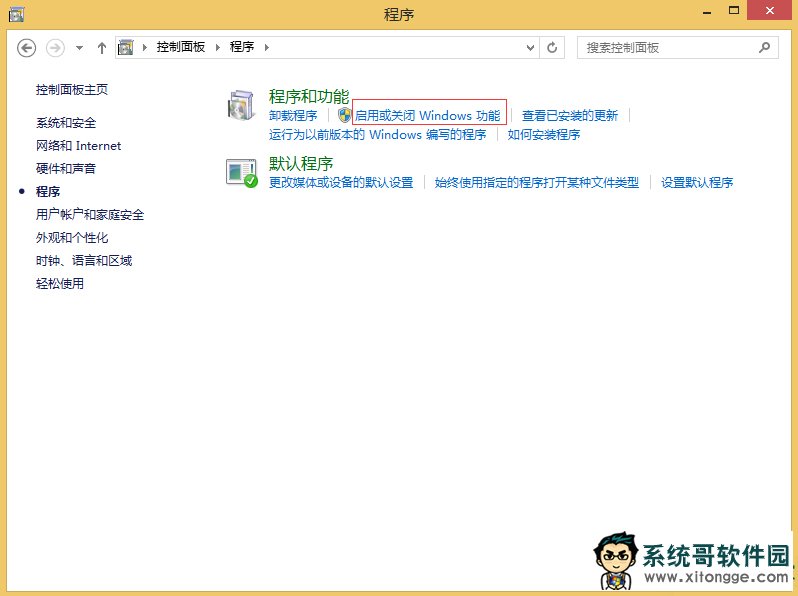
Task: Click the 如何安装程序 link
Action: (x=544, y=135)
